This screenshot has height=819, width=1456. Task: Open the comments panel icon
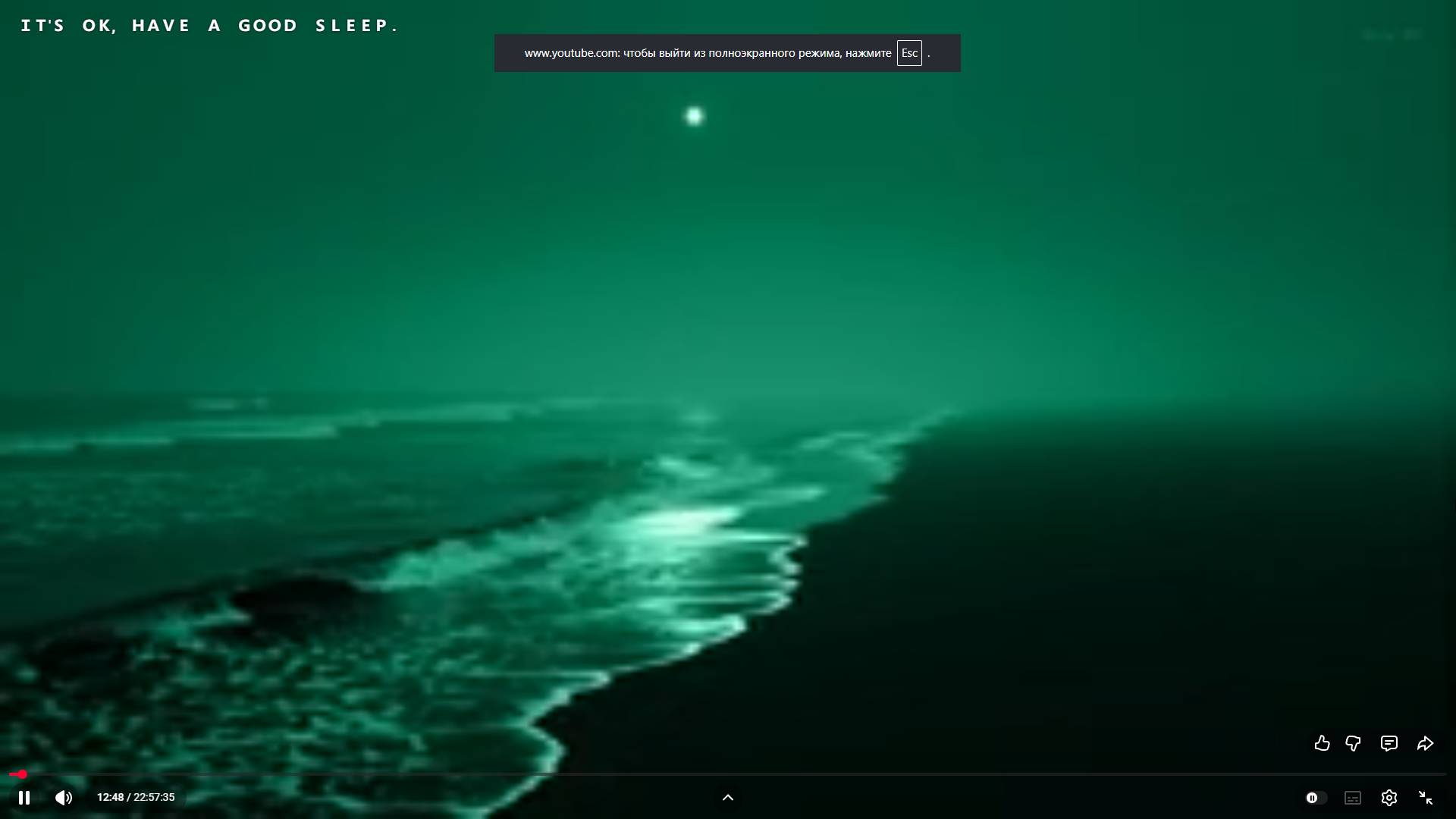(x=1389, y=743)
